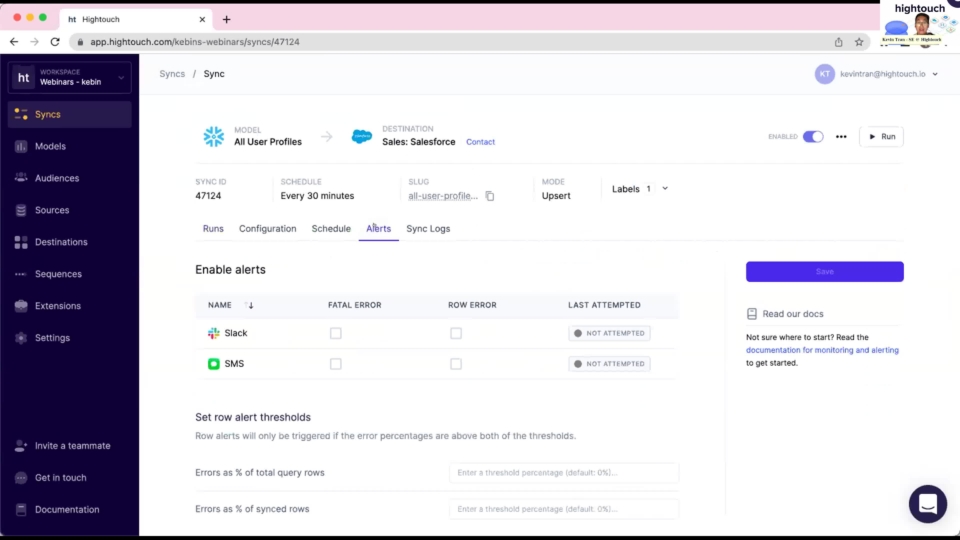Click the total query rows threshold field
This screenshot has width=960, height=540.
(x=563, y=472)
